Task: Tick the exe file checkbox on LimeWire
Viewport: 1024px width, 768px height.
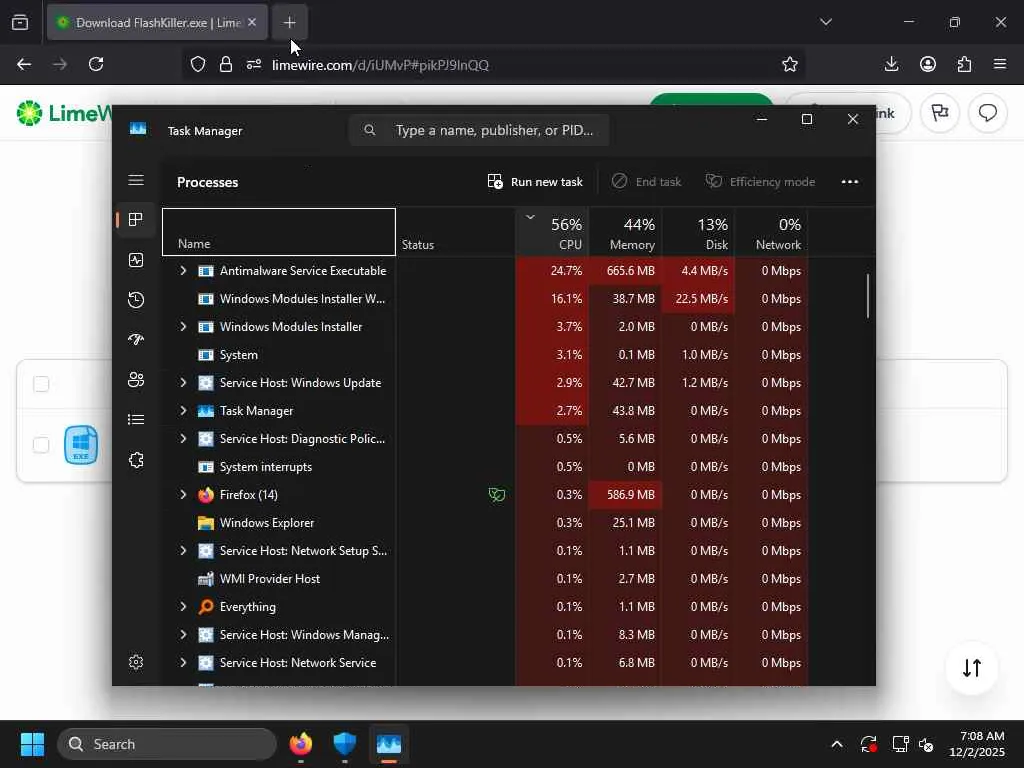Action: coord(41,445)
